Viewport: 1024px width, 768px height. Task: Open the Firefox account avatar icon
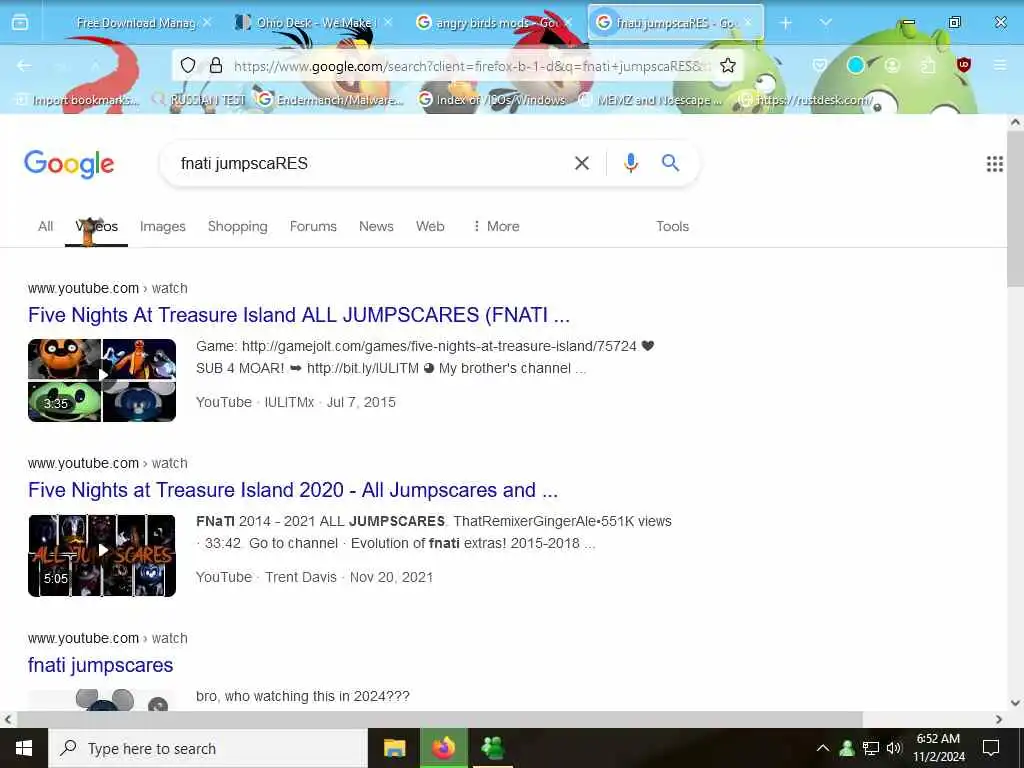point(892,65)
